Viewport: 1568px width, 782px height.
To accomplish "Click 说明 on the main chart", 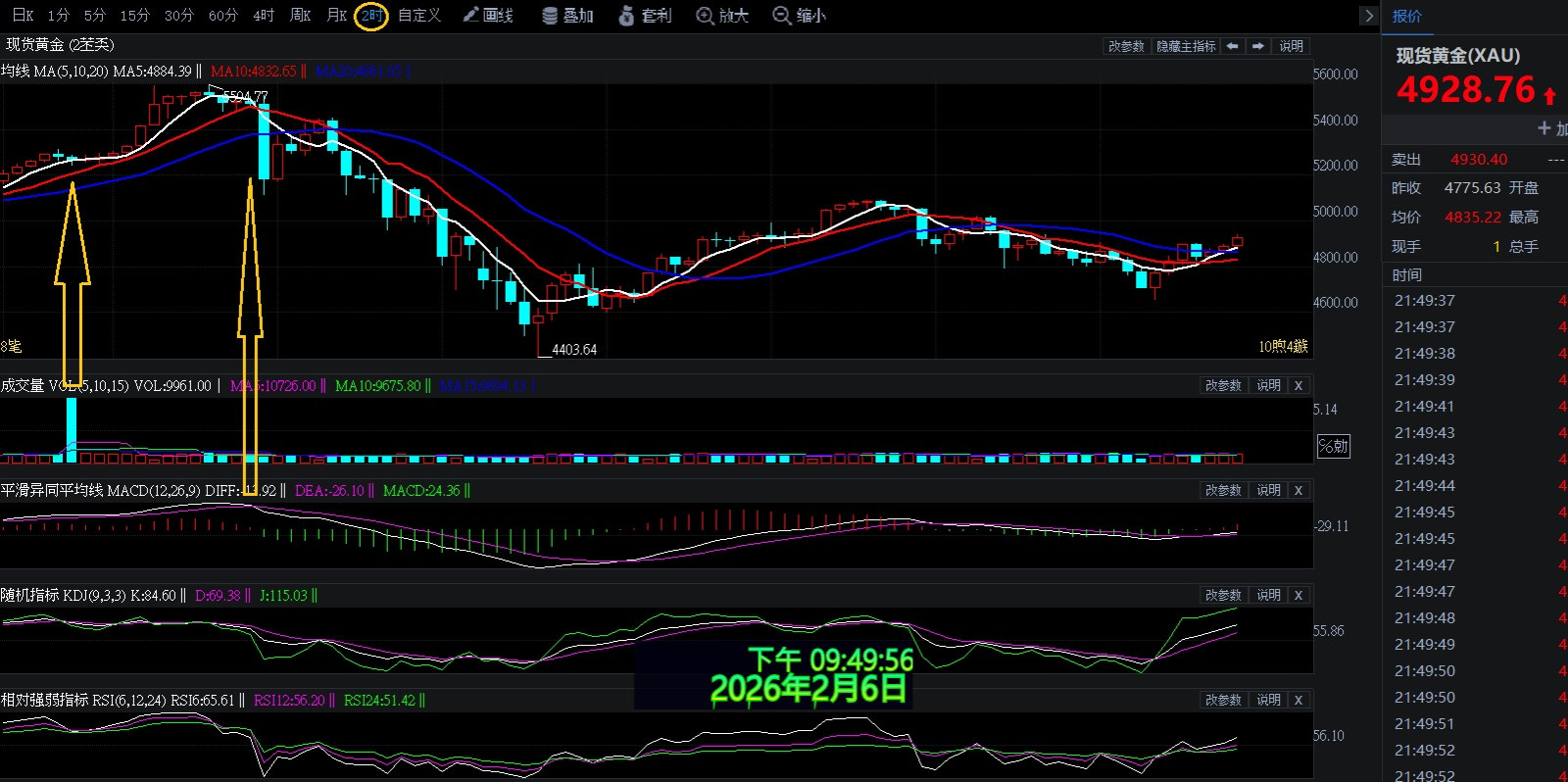I will point(1291,46).
